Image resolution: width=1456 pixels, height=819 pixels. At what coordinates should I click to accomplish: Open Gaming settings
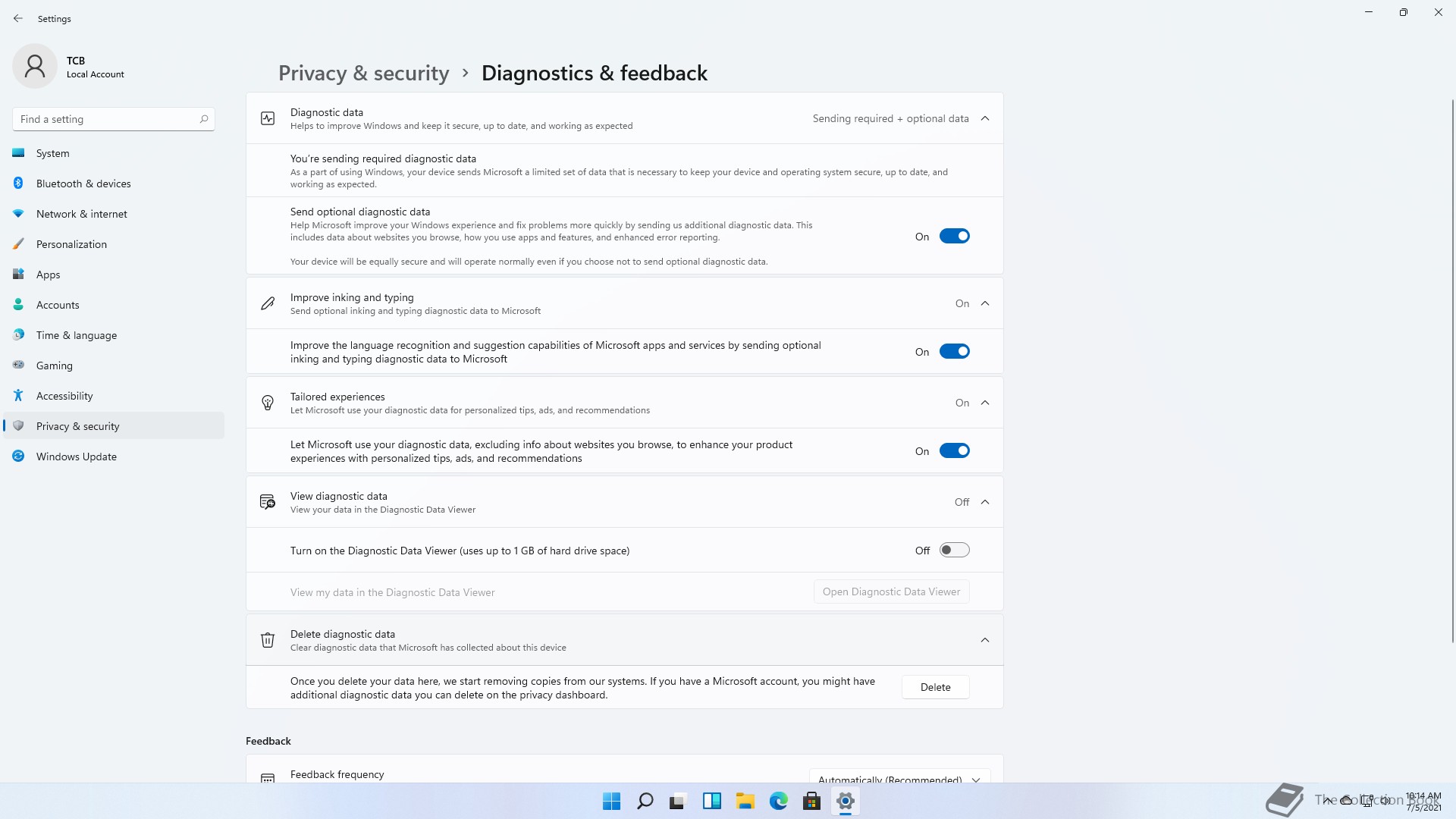114,366
